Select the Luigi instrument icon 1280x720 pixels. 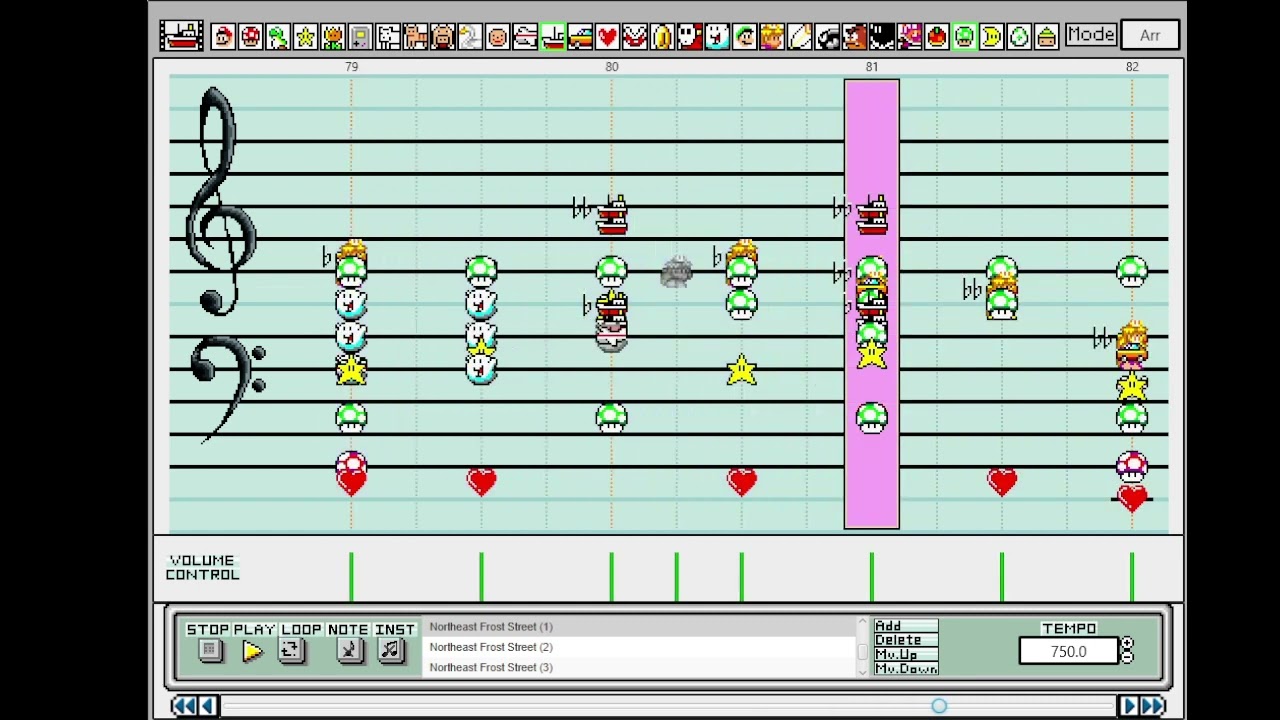pos(745,36)
